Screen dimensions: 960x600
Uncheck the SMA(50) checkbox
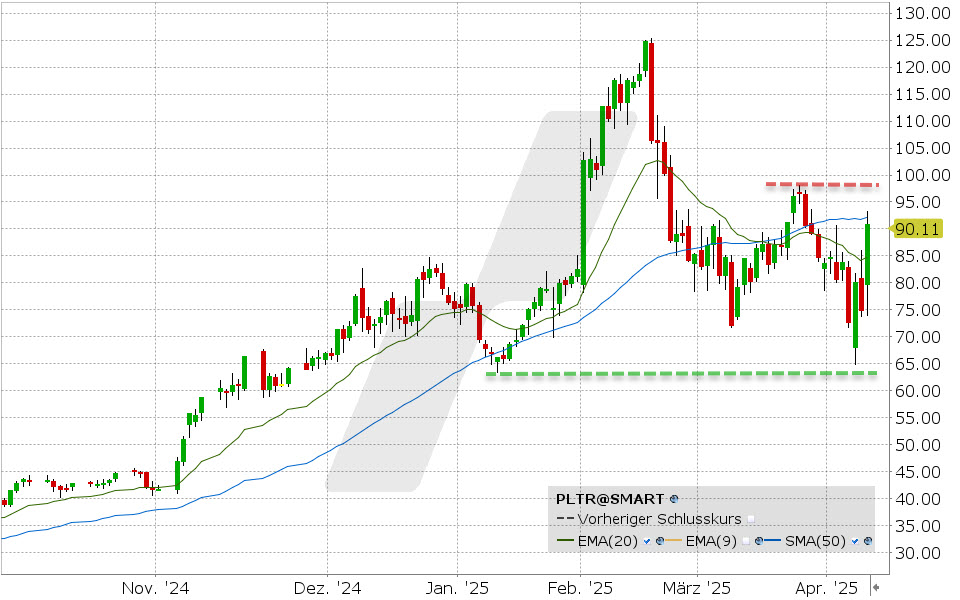(855, 541)
